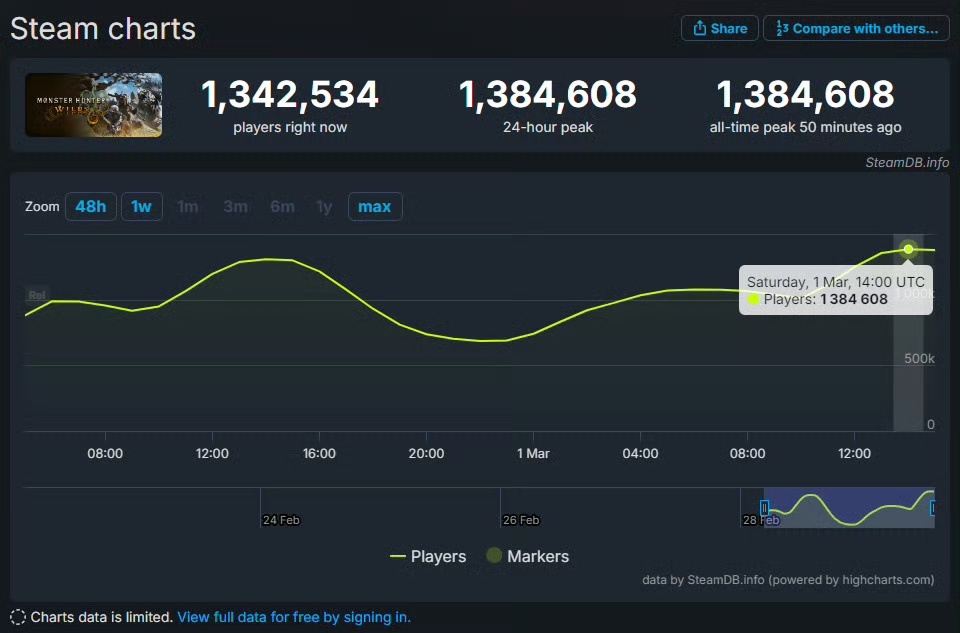Click the 1 Mar x-axis label
This screenshot has height=633, width=960.
click(x=533, y=454)
